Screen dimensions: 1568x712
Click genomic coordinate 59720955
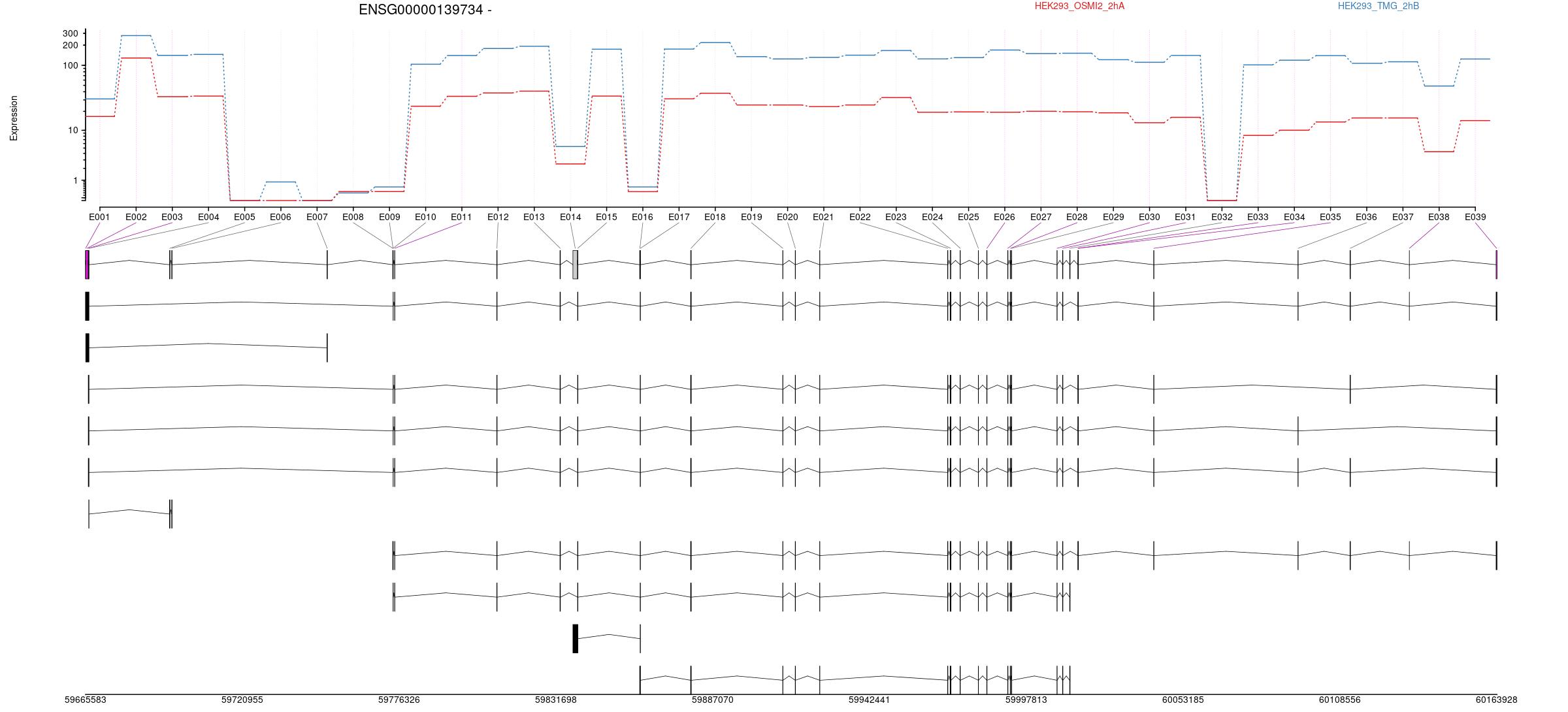tap(242, 700)
